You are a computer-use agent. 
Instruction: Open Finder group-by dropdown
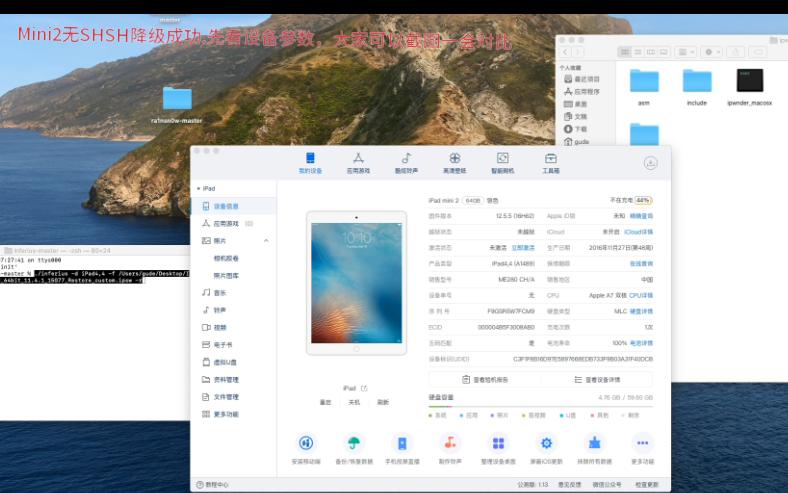[x=685, y=52]
